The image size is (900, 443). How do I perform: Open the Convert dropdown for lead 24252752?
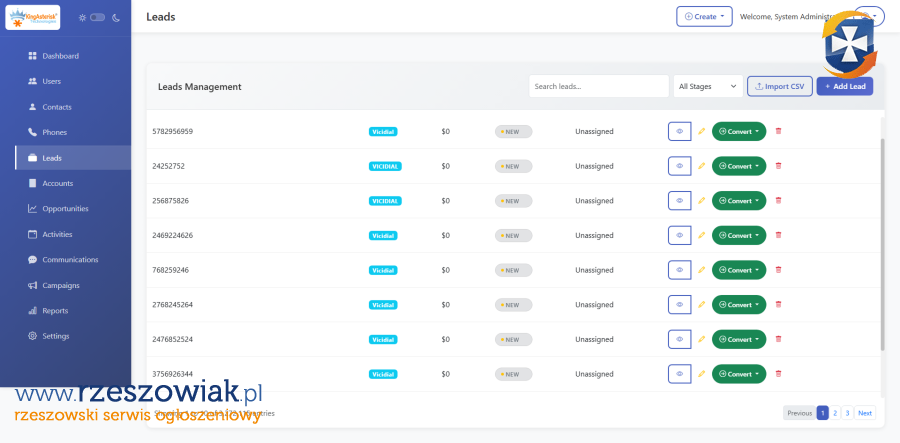coord(739,166)
